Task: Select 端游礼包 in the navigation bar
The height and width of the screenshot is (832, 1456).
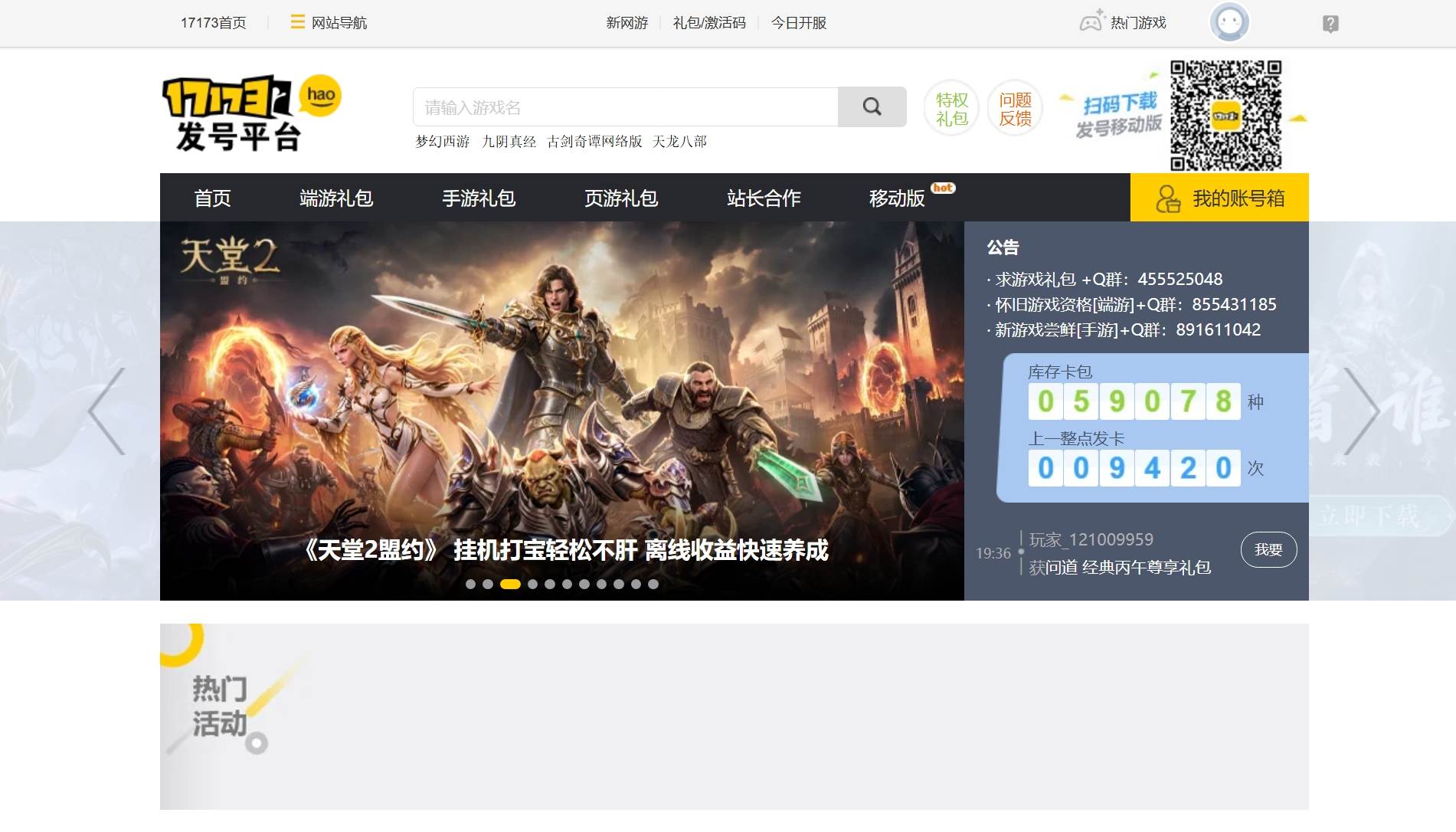Action: tap(336, 198)
